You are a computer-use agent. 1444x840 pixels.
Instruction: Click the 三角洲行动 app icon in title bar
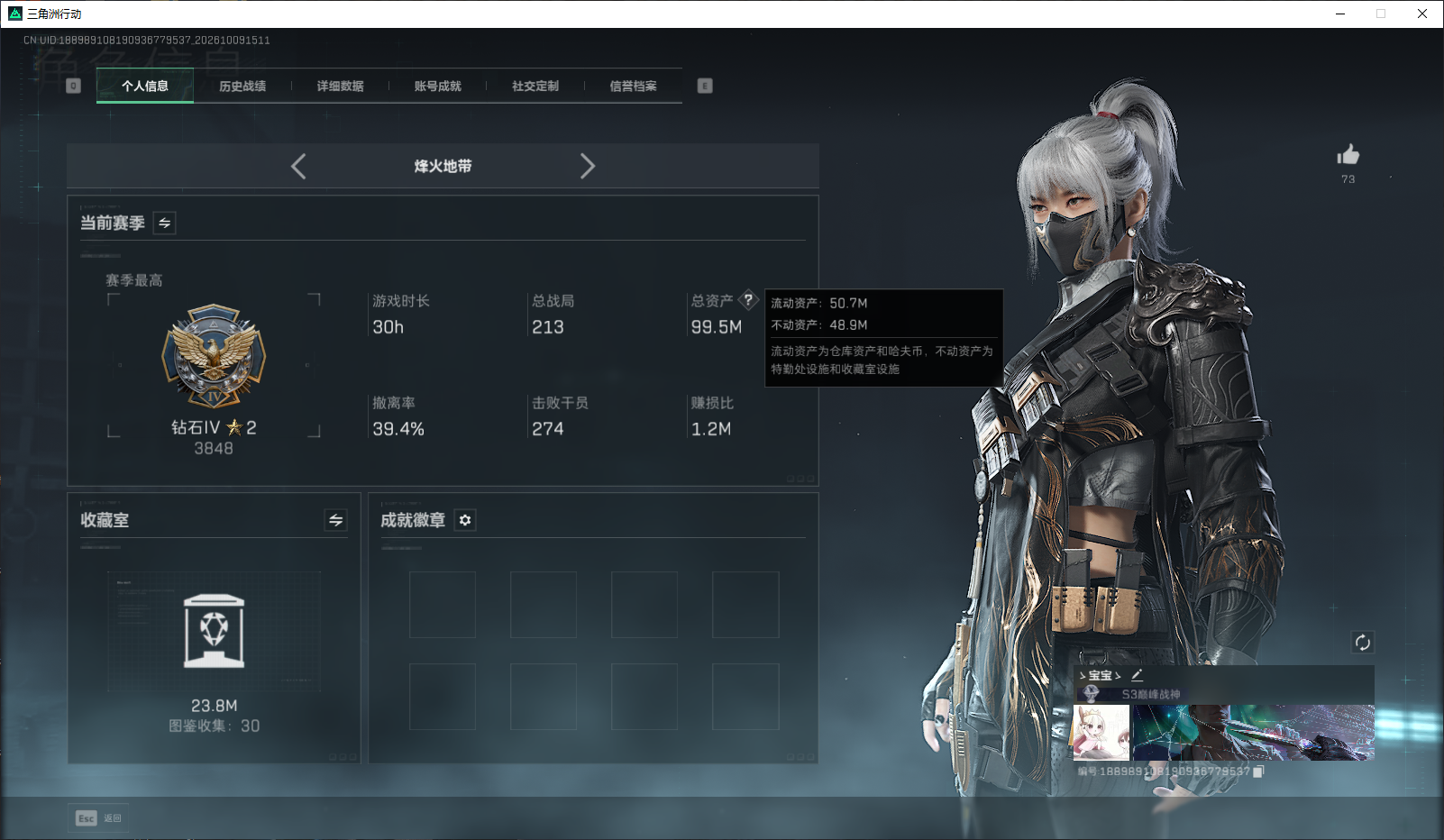pyautogui.click(x=15, y=14)
